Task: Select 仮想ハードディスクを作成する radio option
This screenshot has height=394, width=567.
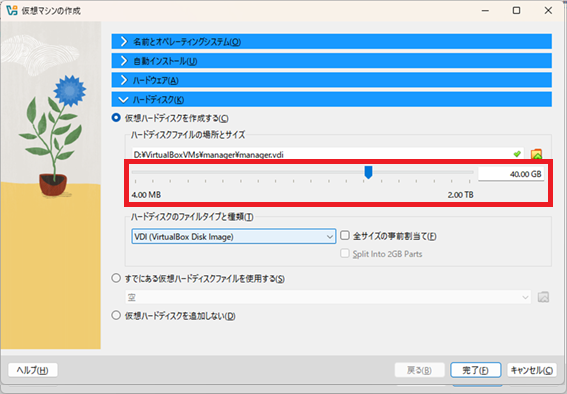Action: (x=116, y=118)
